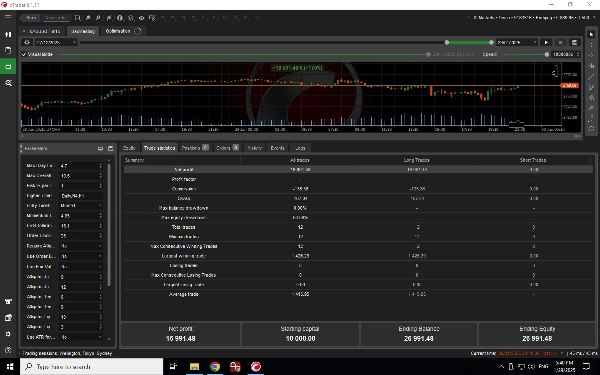Open the Copy section in left sidebar
Viewport: 600px width, 375px height.
pyautogui.click(x=8, y=50)
